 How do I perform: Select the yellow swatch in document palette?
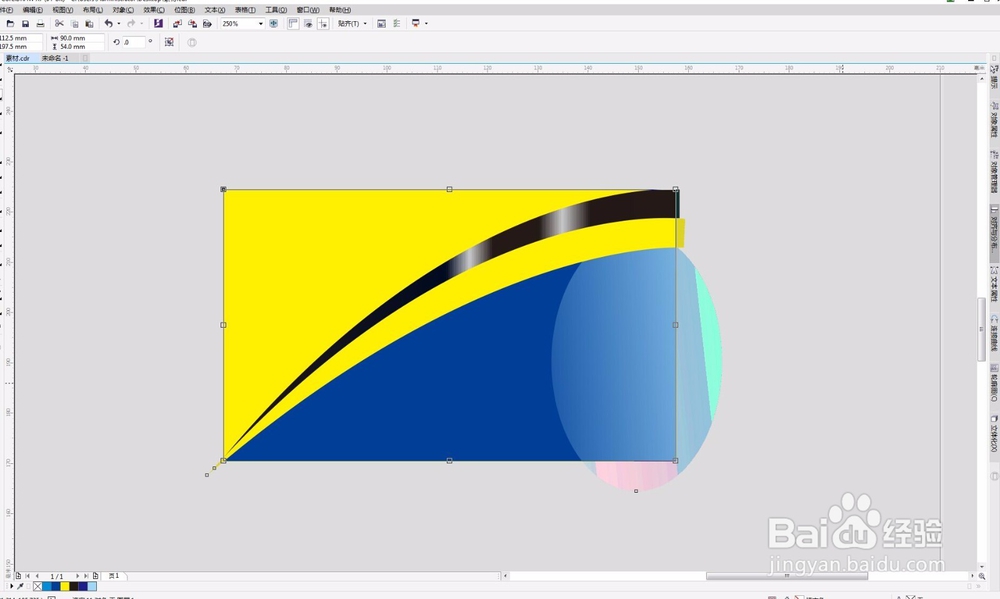pyautogui.click(x=64, y=586)
